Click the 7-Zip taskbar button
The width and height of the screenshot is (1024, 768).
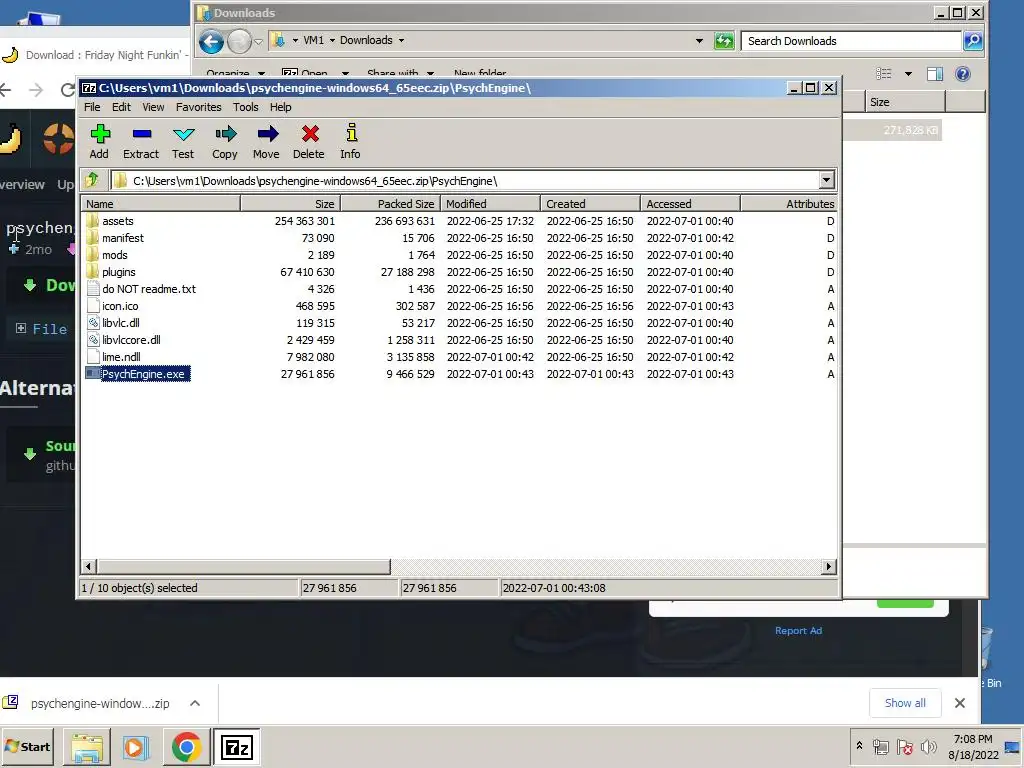[x=236, y=747]
